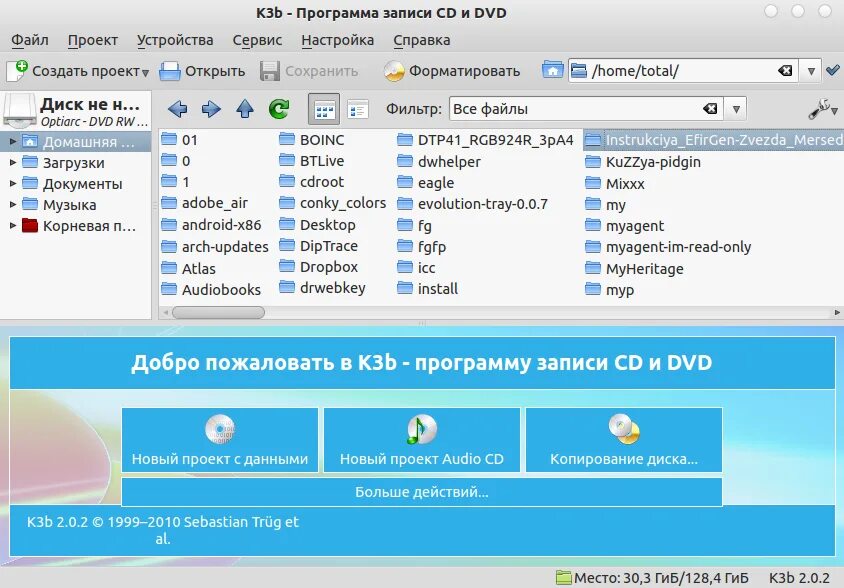Open the Сервис menu
Screen dimensions: 844x588
pyautogui.click(x=257, y=40)
